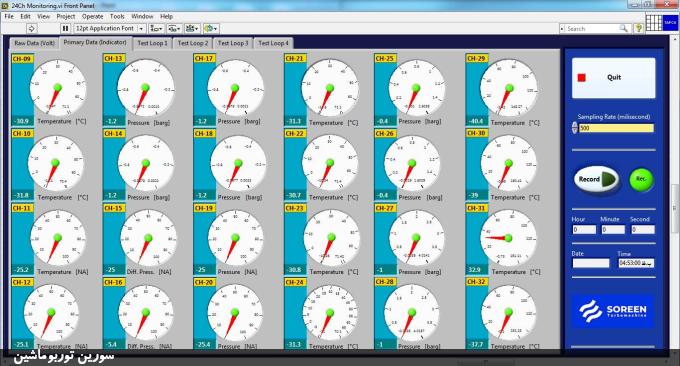This screenshot has height=366, width=680.
Task: Click the Sampling Rate value field
Action: (616, 128)
